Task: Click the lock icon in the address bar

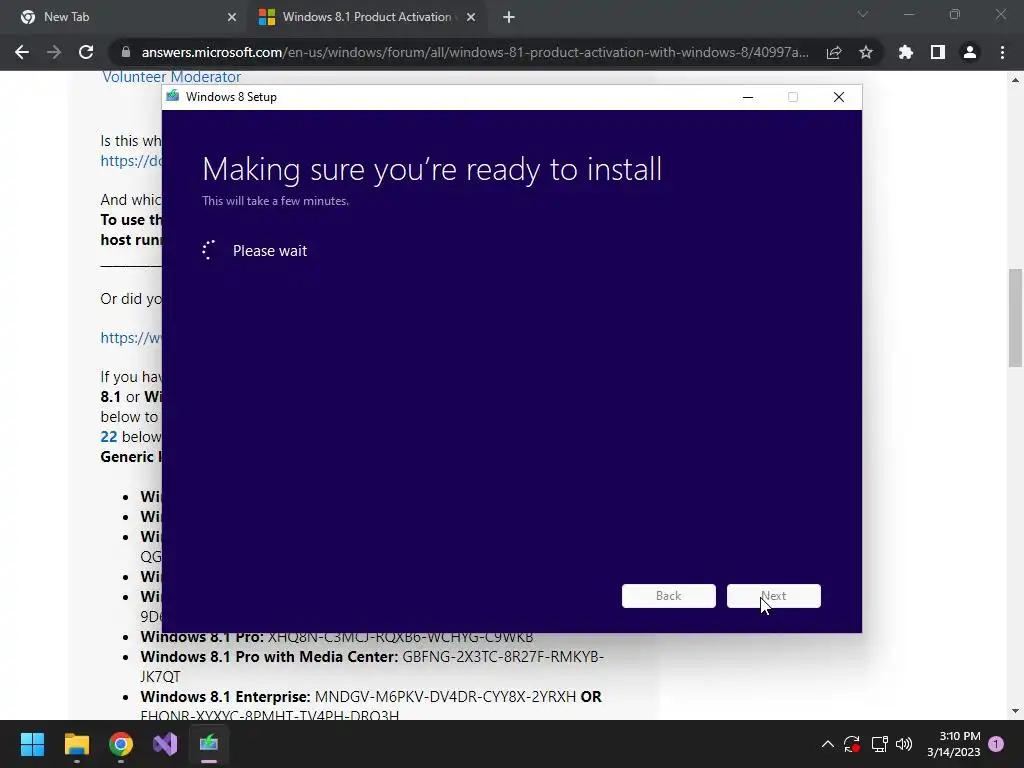Action: click(x=126, y=52)
